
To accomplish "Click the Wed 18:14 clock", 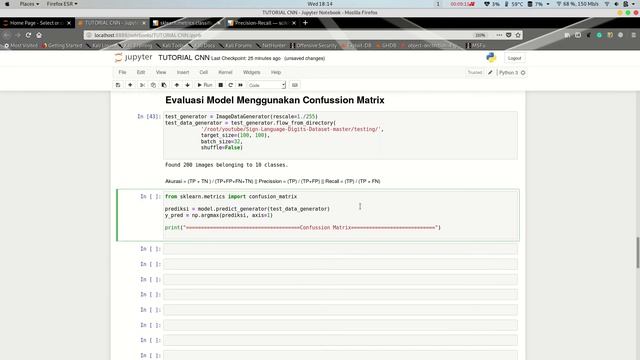I will tap(320, 4).
